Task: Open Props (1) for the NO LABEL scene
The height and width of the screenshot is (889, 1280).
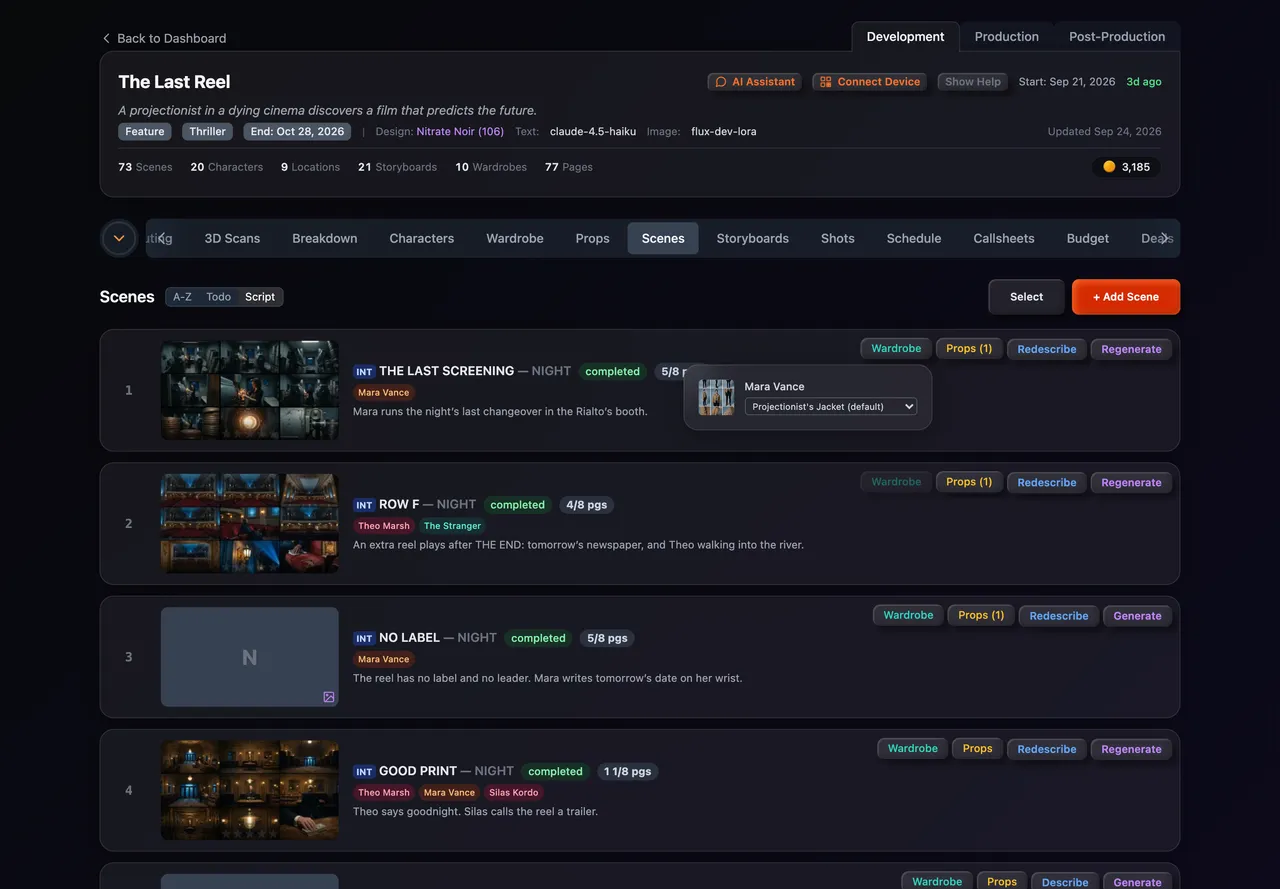Action: click(981, 615)
